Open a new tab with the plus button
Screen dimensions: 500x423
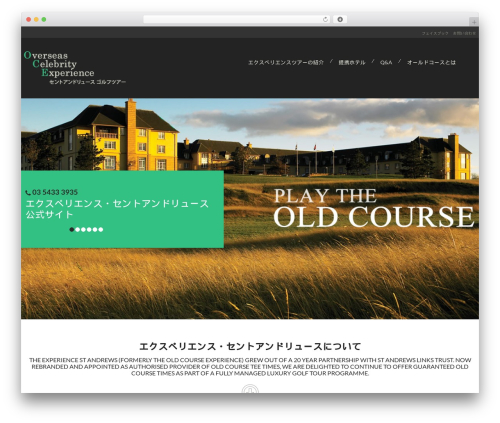(x=474, y=22)
